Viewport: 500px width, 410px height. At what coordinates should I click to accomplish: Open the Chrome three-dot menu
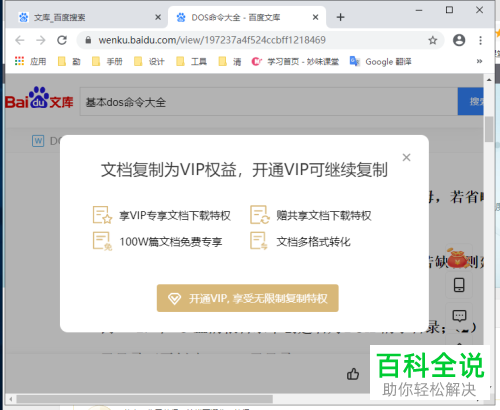(480, 40)
